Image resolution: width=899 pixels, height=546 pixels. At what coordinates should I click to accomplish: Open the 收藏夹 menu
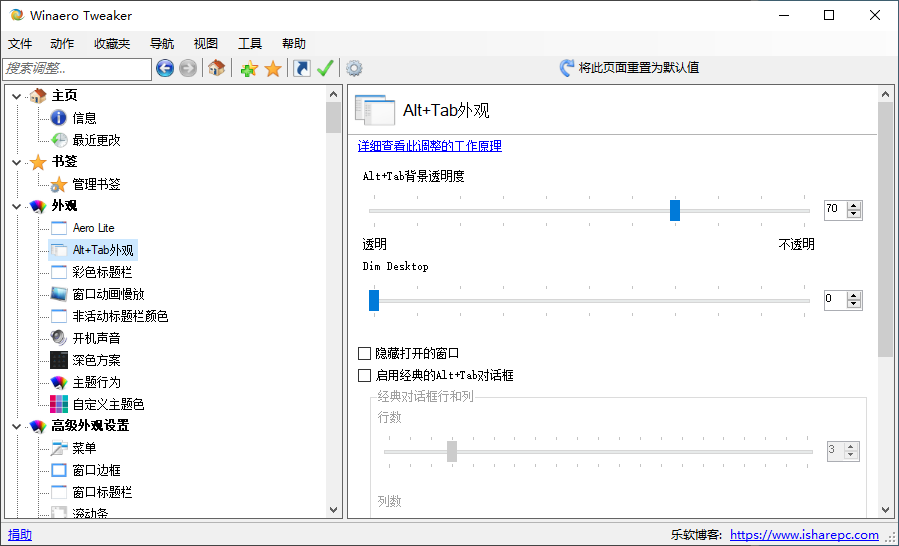click(x=112, y=44)
